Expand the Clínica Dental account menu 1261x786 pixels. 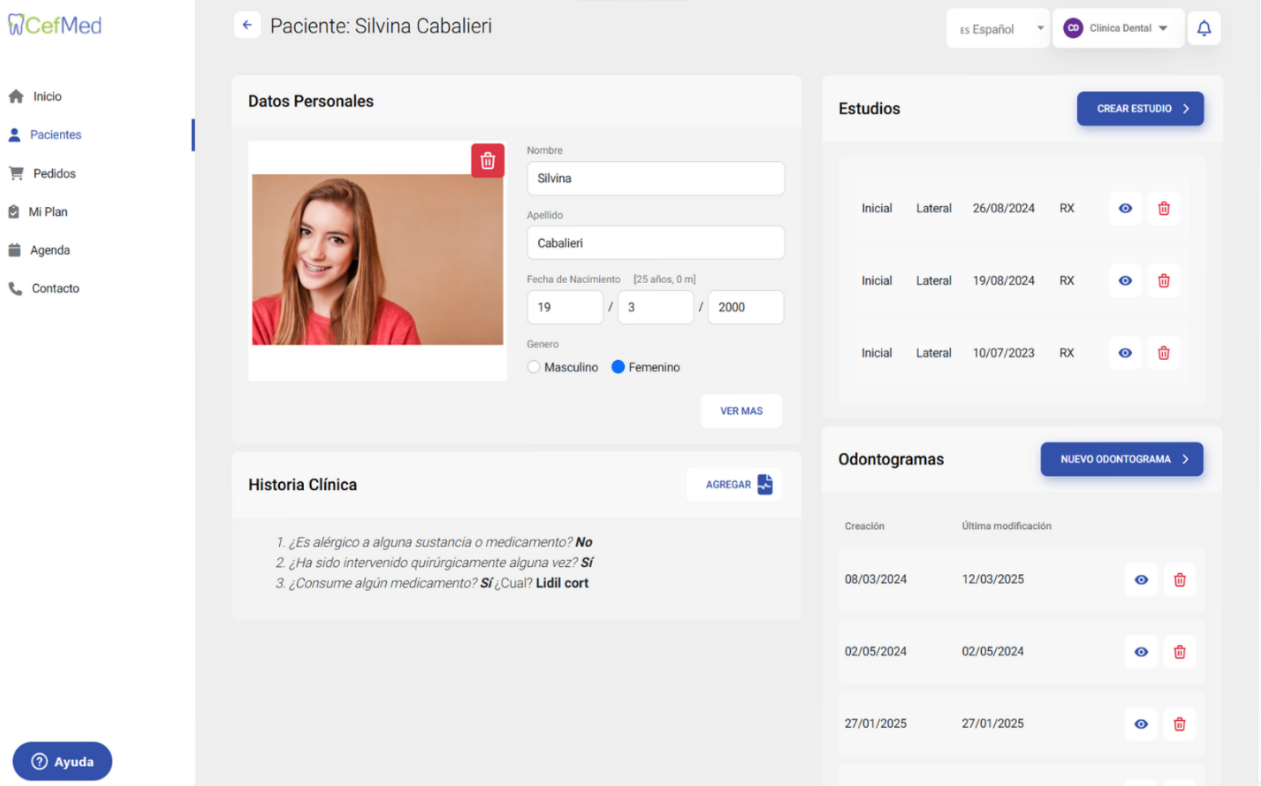(x=1118, y=28)
